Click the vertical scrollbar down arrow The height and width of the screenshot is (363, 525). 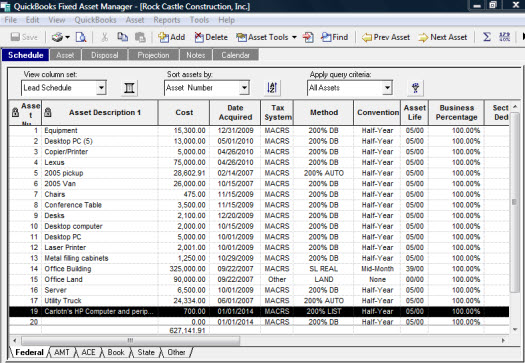(x=515, y=330)
